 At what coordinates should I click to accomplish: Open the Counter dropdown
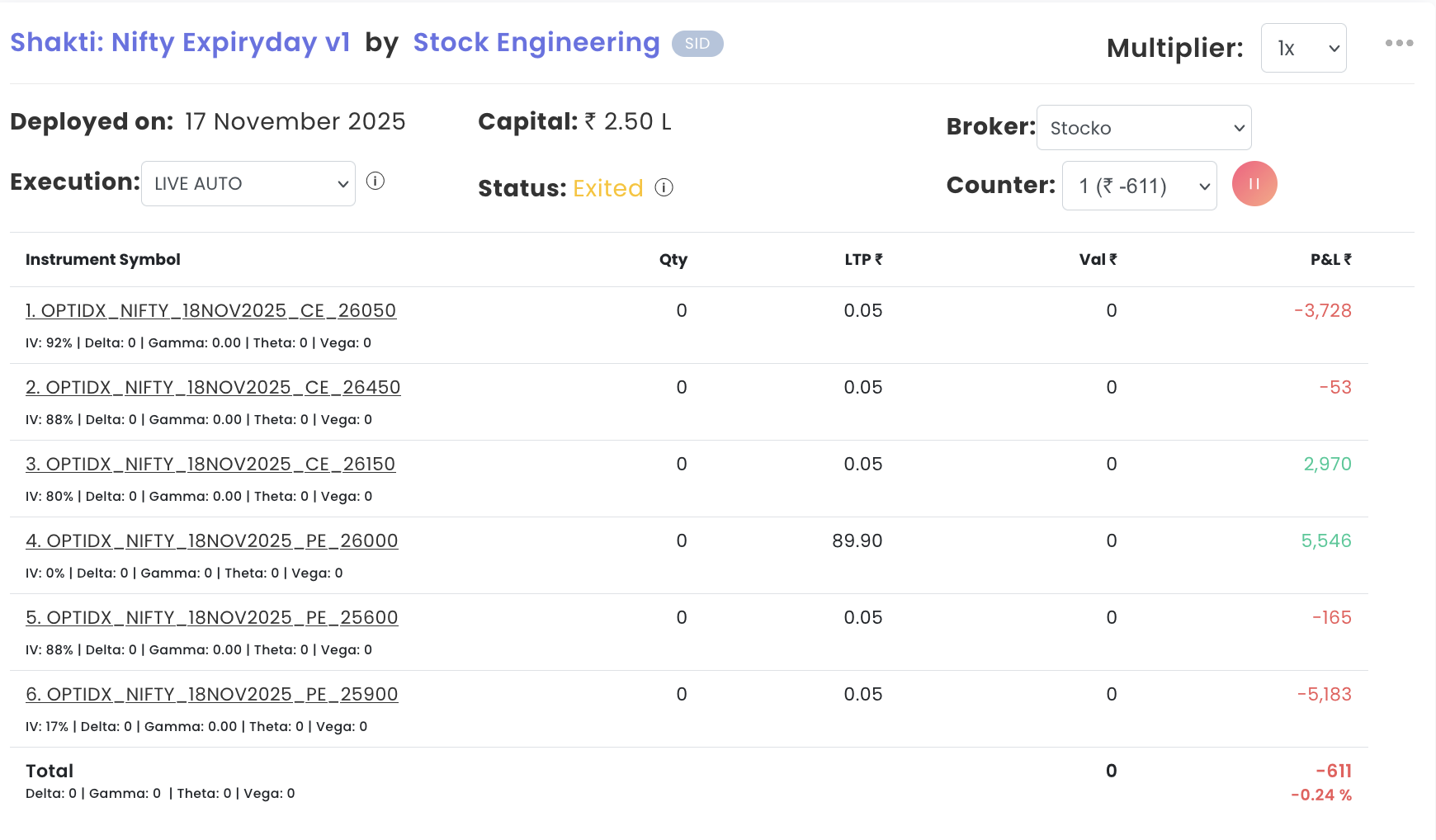pos(1139,186)
